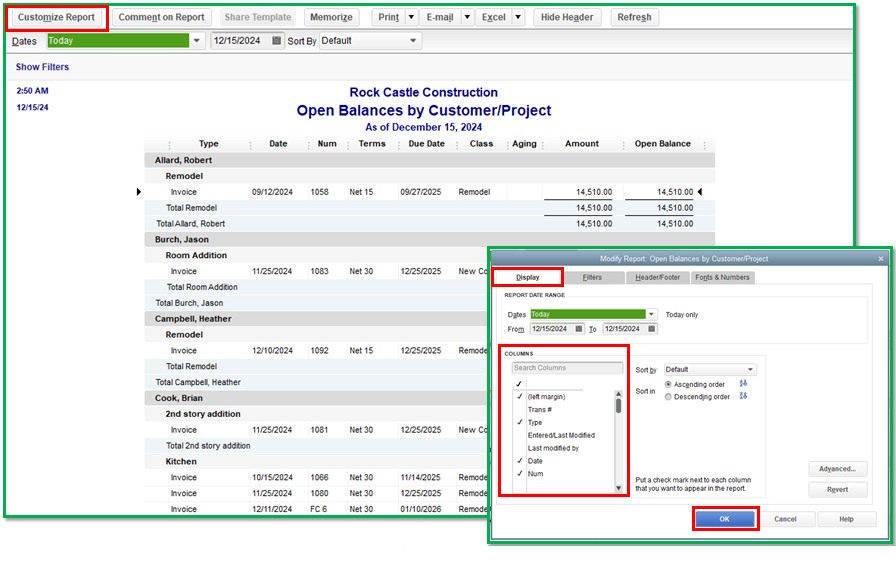Screen dimensions: 896x566
Task: Expand the E-mail dropdown arrow
Action: 467,17
